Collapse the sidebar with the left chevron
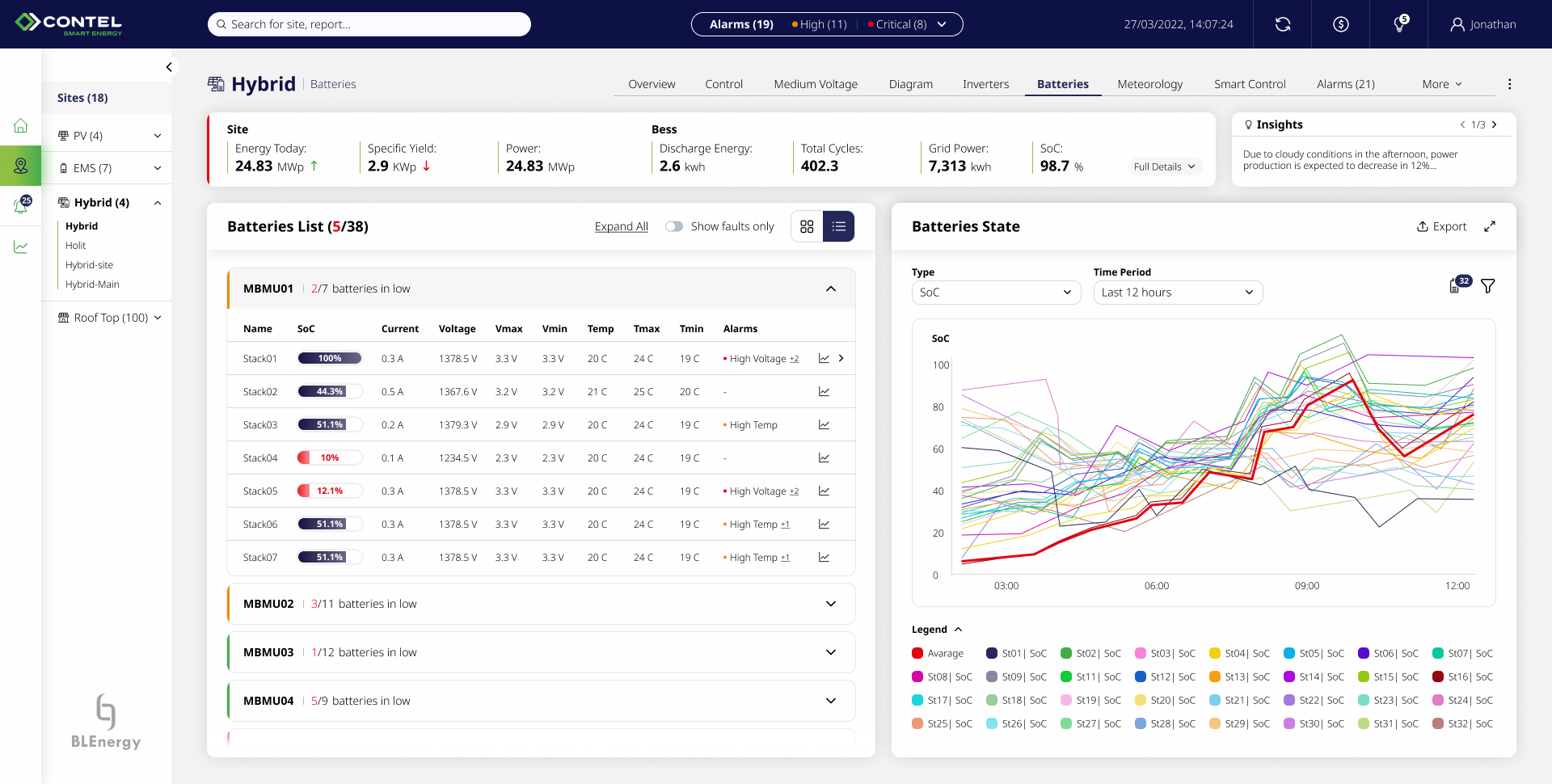The width and height of the screenshot is (1552, 784). point(169,67)
